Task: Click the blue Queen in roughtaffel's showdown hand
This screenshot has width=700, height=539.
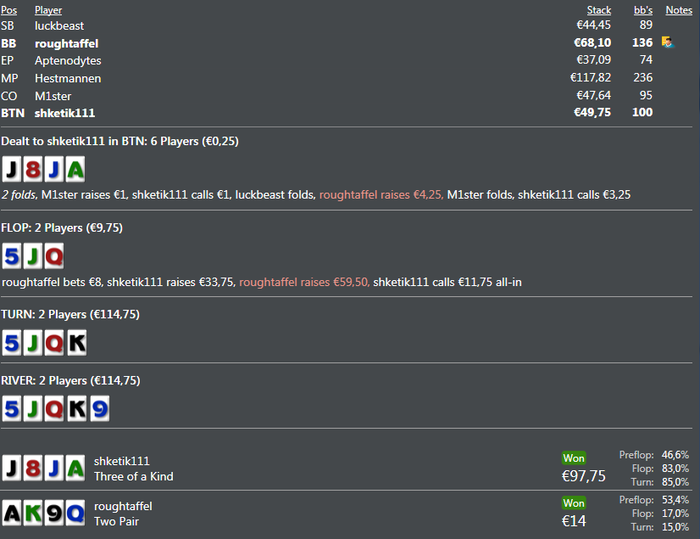Action: coord(75,513)
